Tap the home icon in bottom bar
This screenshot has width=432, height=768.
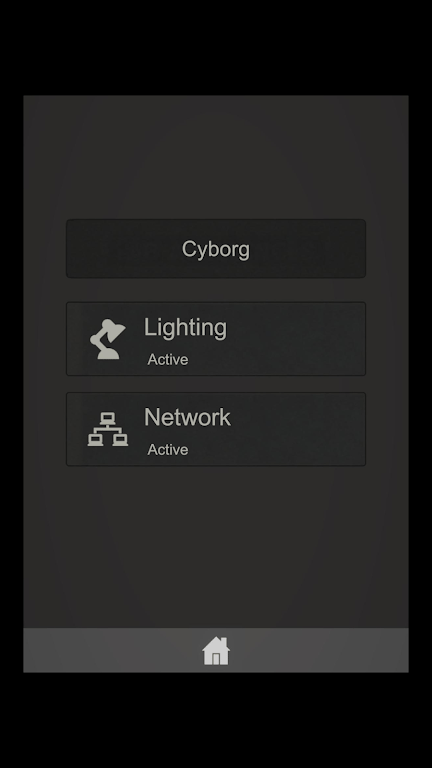[x=216, y=651]
